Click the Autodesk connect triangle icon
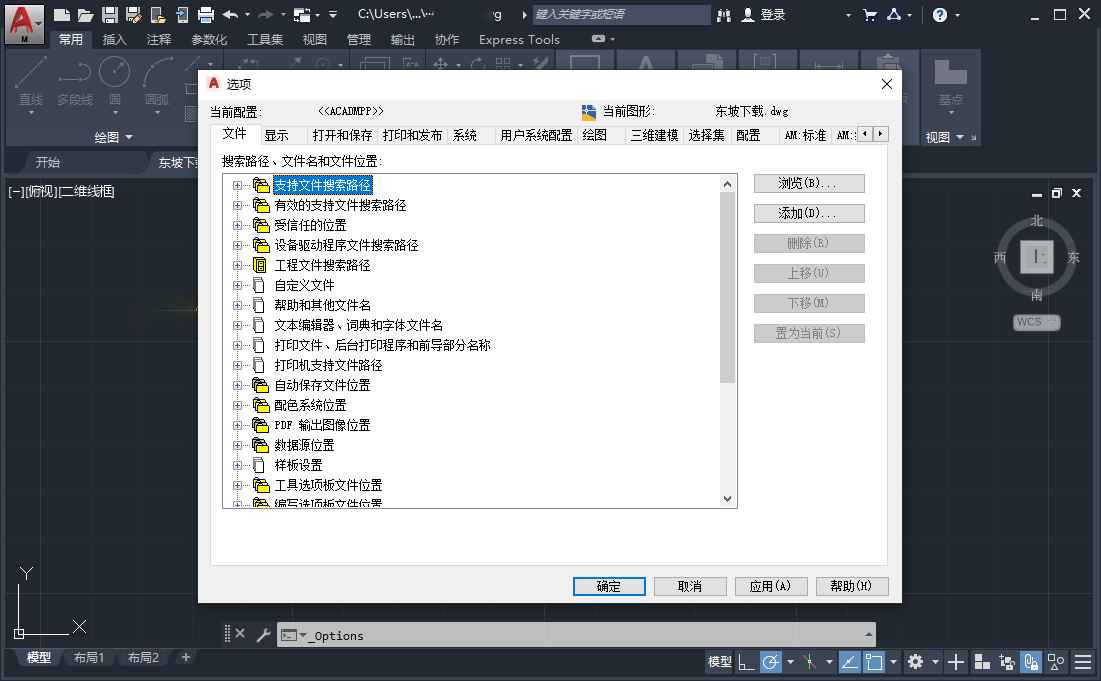 [x=894, y=14]
